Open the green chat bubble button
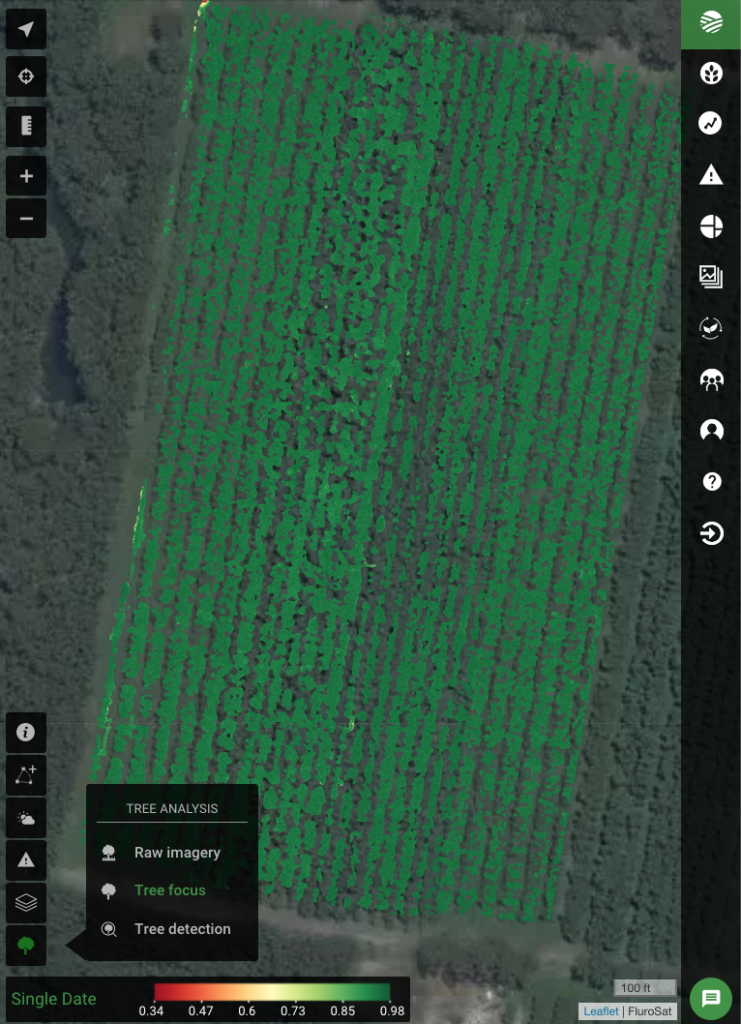This screenshot has width=741, height=1024. pyautogui.click(x=711, y=998)
